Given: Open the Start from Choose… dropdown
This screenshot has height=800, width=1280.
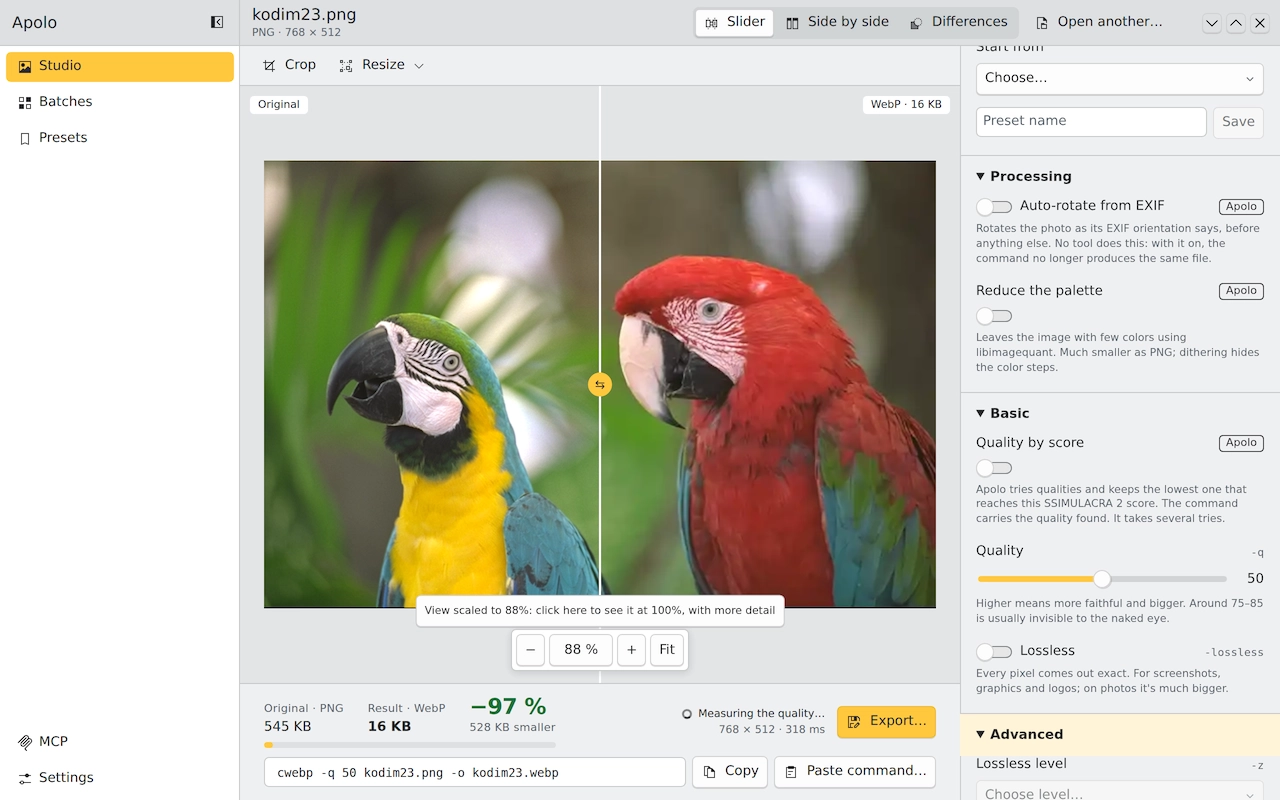Looking at the screenshot, I should (1120, 78).
